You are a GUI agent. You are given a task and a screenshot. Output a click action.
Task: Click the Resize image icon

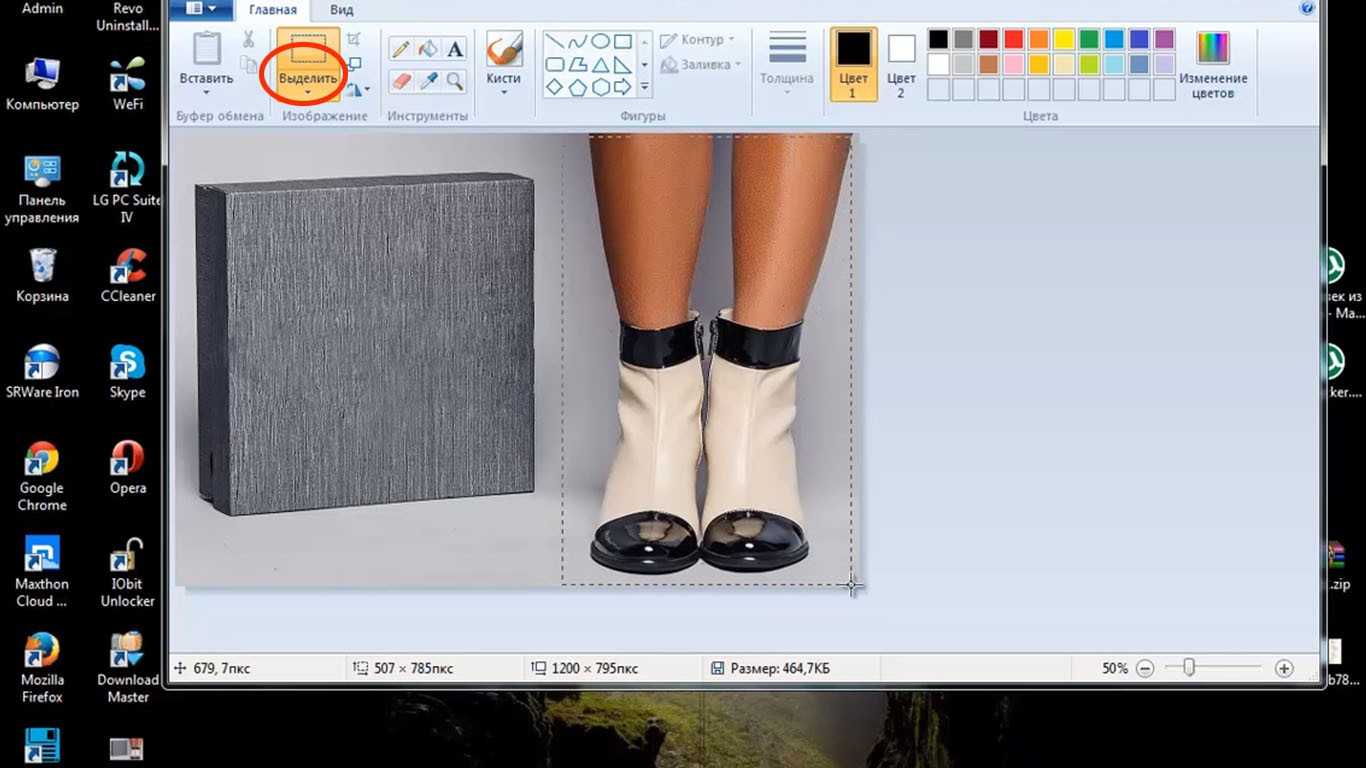[x=354, y=65]
